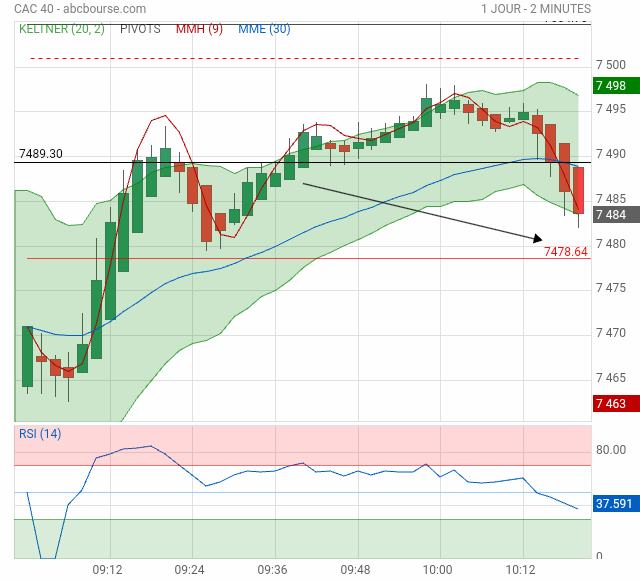Click the red 7 463 price tag
Screen dimensions: 640x580
(x=616, y=404)
